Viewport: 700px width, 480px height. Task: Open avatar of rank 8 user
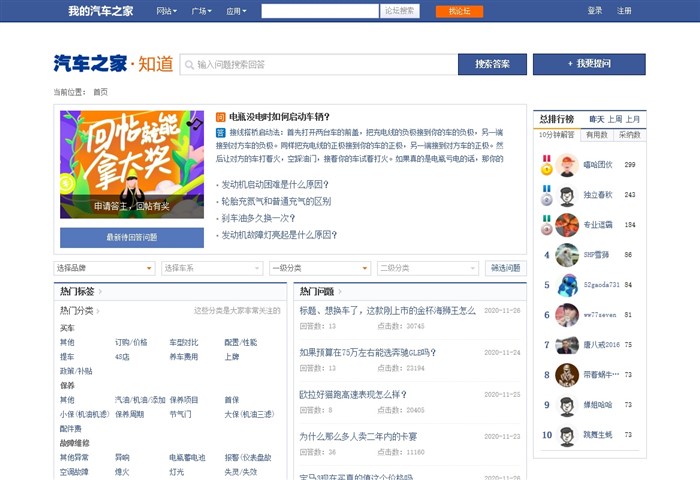567,375
